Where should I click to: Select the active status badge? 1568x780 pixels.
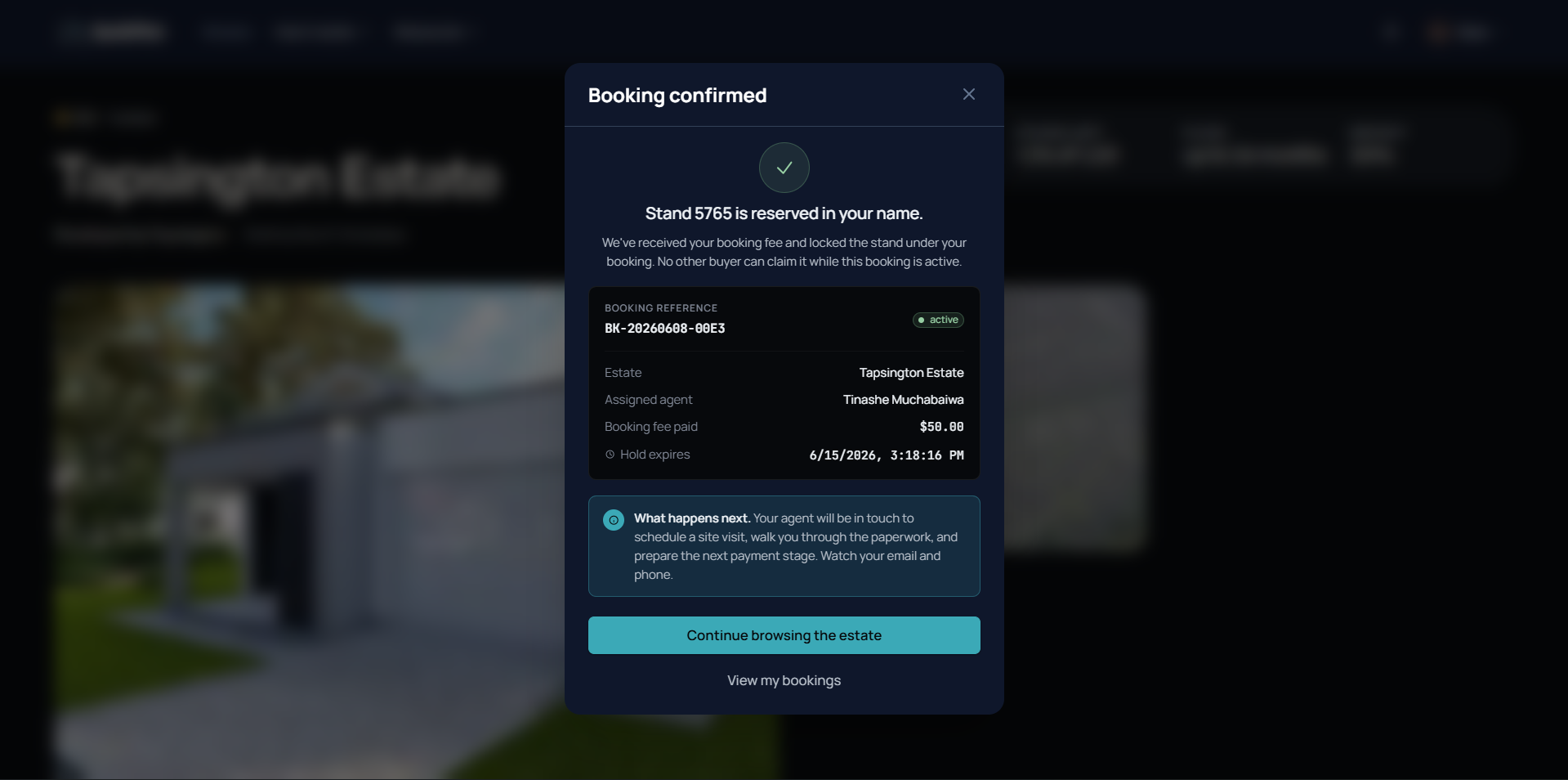[x=938, y=320]
